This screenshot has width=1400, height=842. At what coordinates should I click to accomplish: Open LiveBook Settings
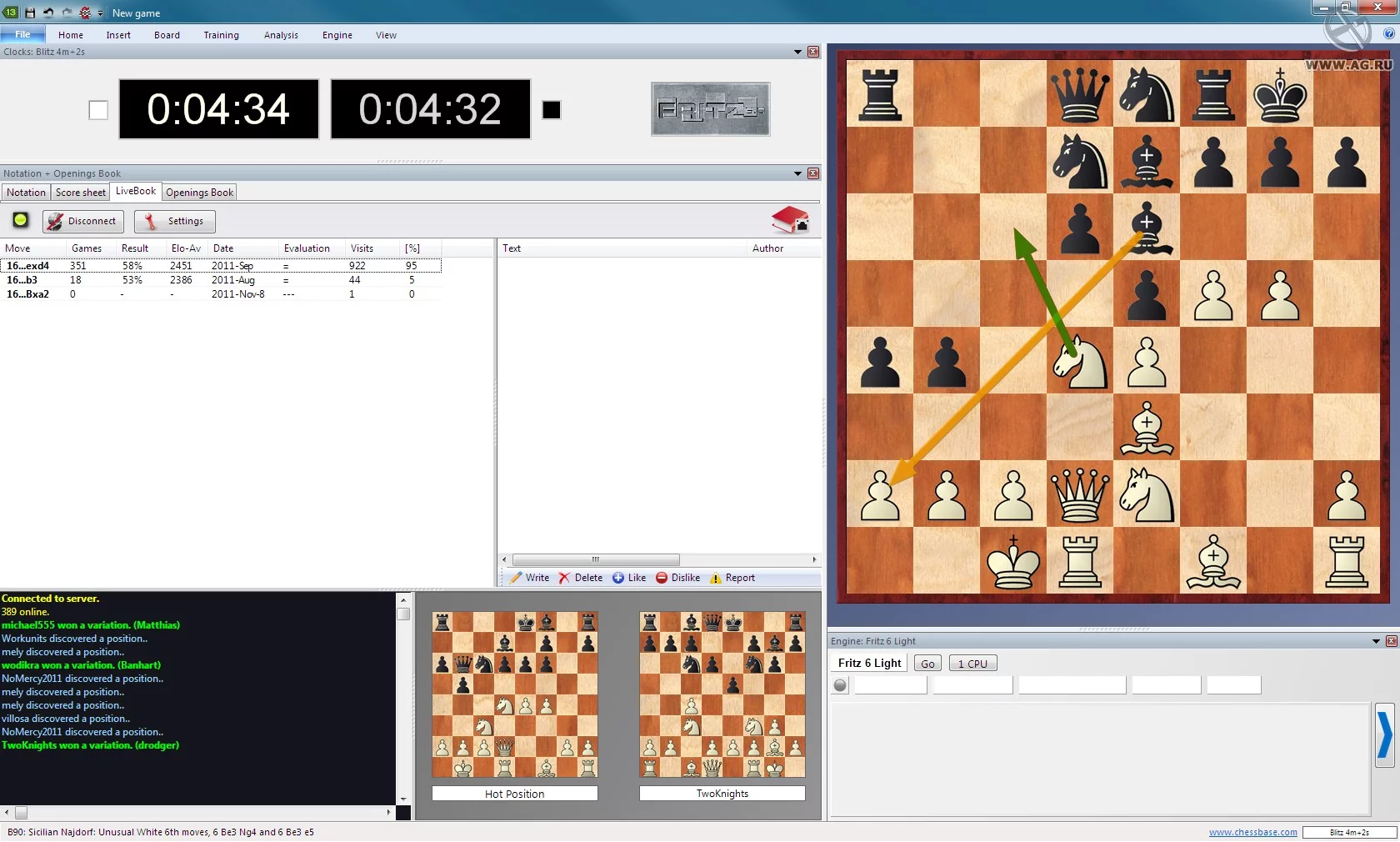click(x=175, y=221)
